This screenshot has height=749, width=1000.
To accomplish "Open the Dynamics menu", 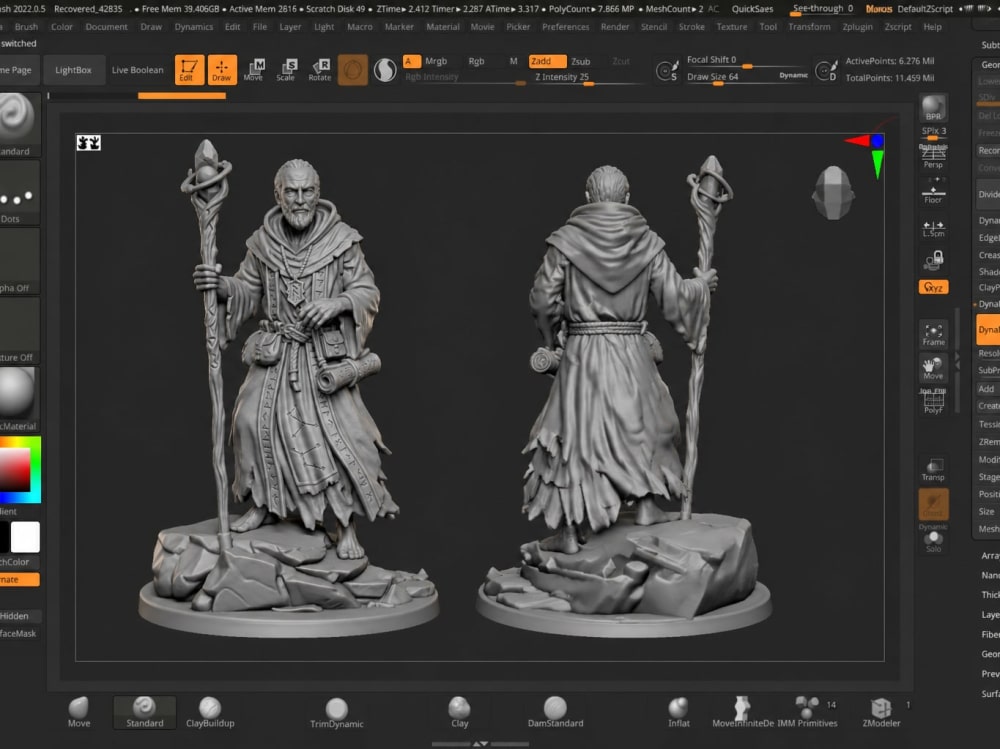I will coord(193,27).
